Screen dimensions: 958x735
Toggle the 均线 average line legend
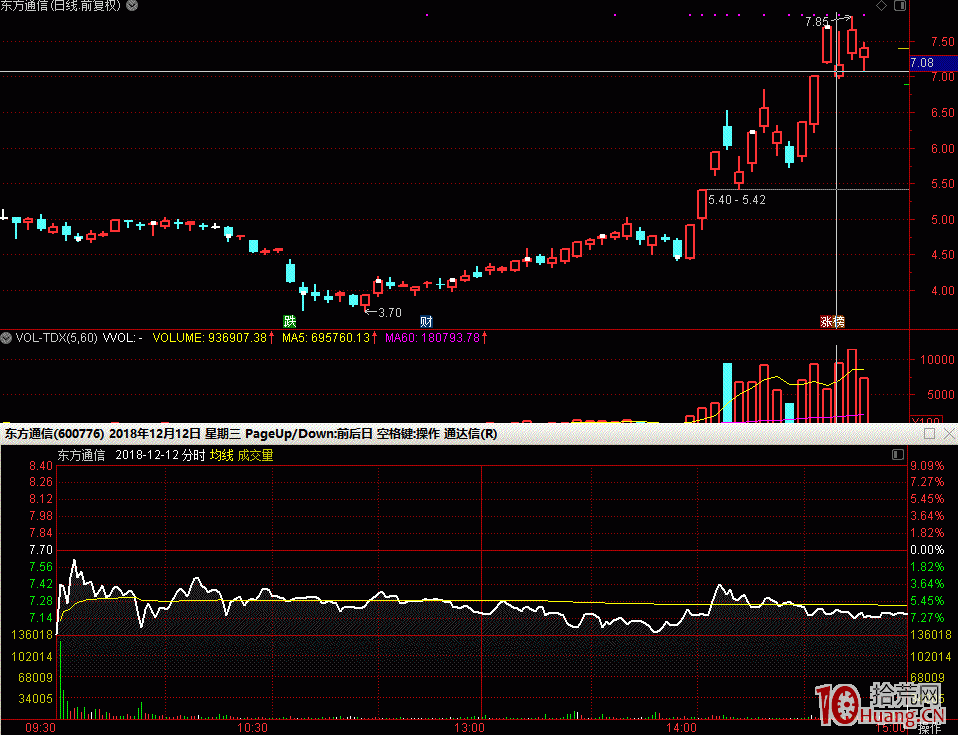coord(221,455)
